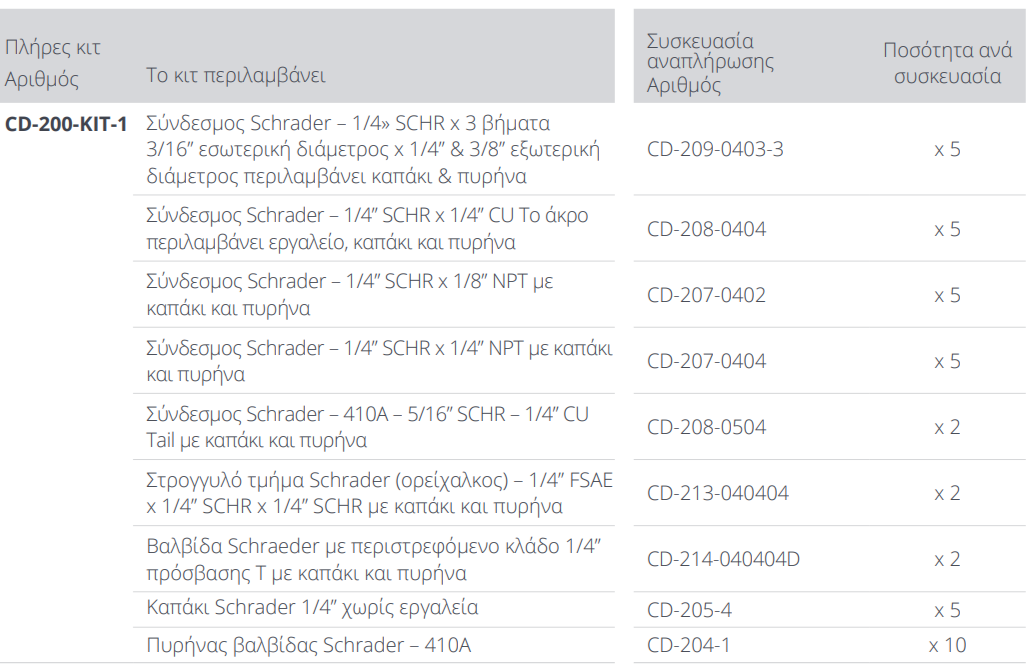The height and width of the screenshot is (664, 1029).
Task: Click part number CD-213-040404
Action: coord(717,493)
